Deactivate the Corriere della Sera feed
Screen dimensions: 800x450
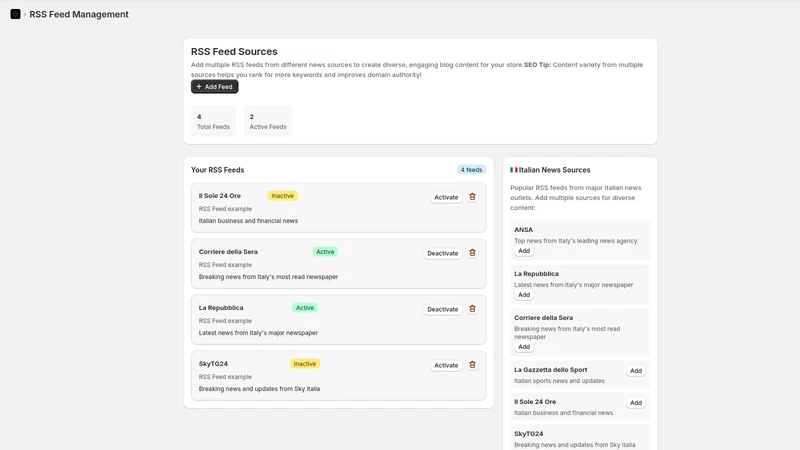442,254
